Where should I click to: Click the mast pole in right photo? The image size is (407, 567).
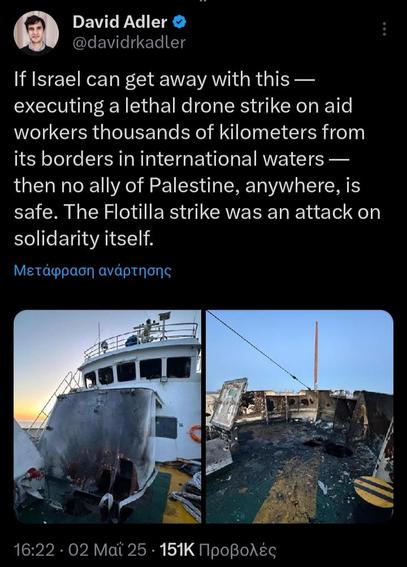point(316,355)
